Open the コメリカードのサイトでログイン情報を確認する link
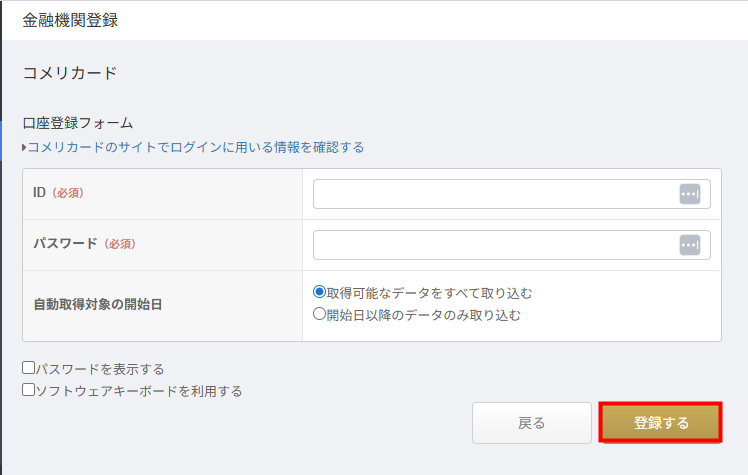The image size is (748, 475). click(196, 147)
